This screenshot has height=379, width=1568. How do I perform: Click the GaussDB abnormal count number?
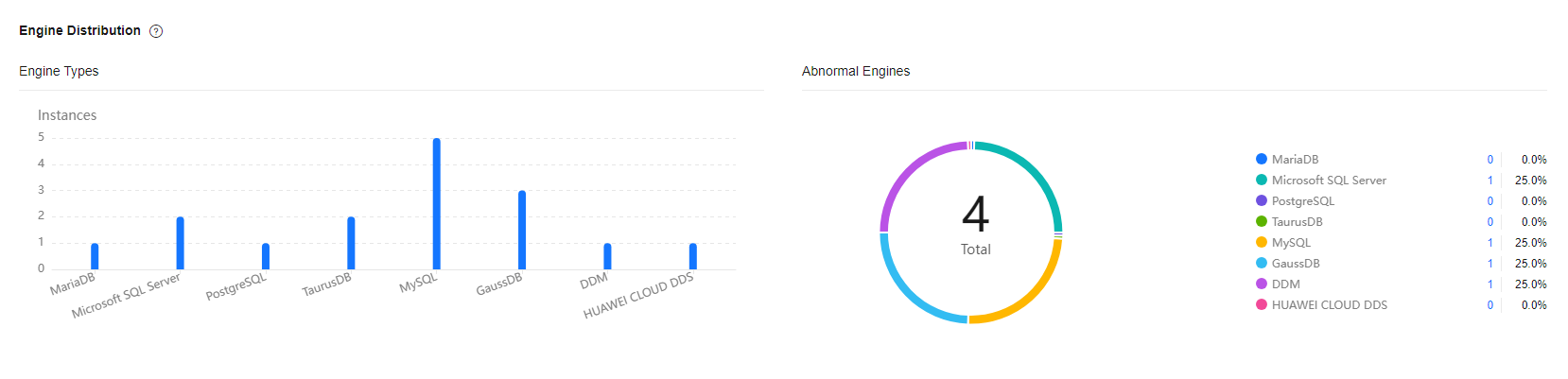pos(1490,264)
